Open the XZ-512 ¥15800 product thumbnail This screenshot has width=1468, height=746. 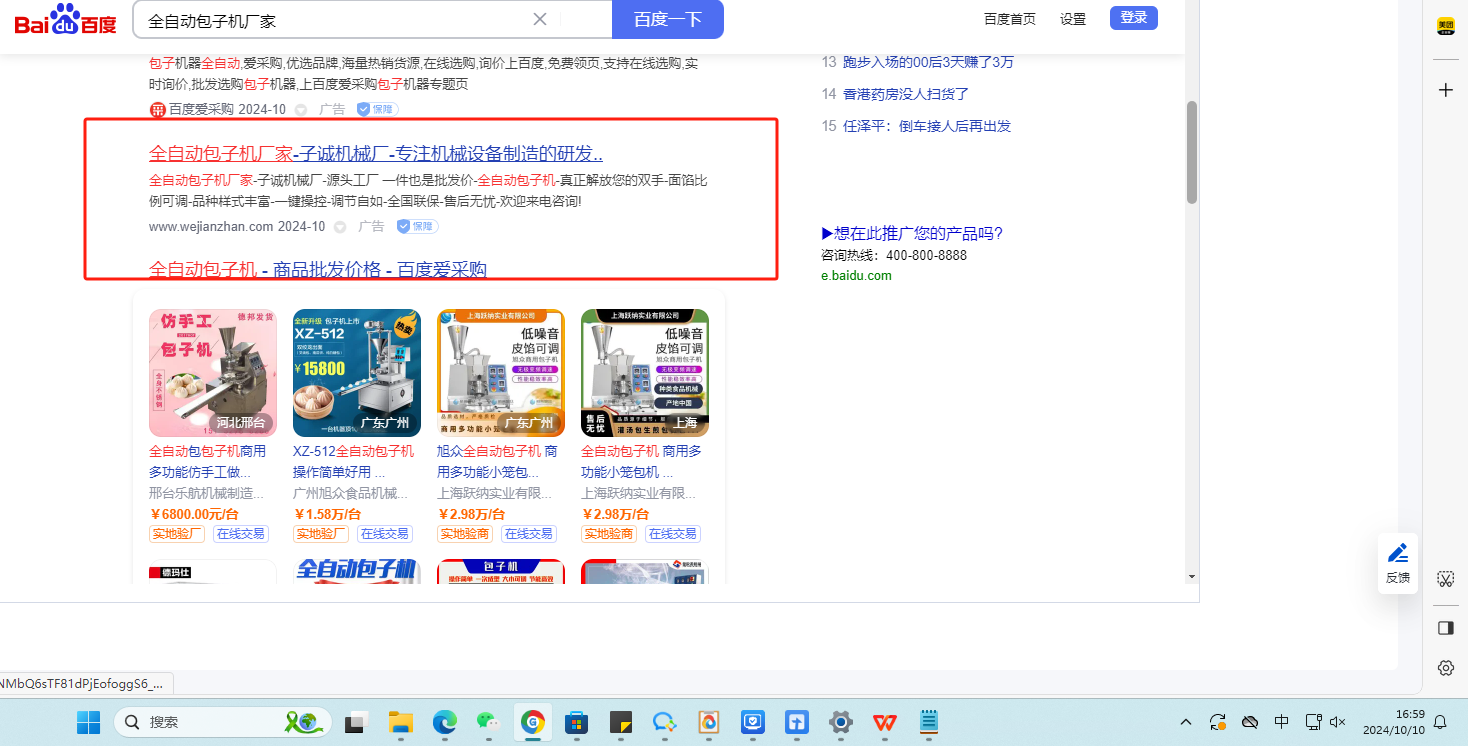click(357, 373)
